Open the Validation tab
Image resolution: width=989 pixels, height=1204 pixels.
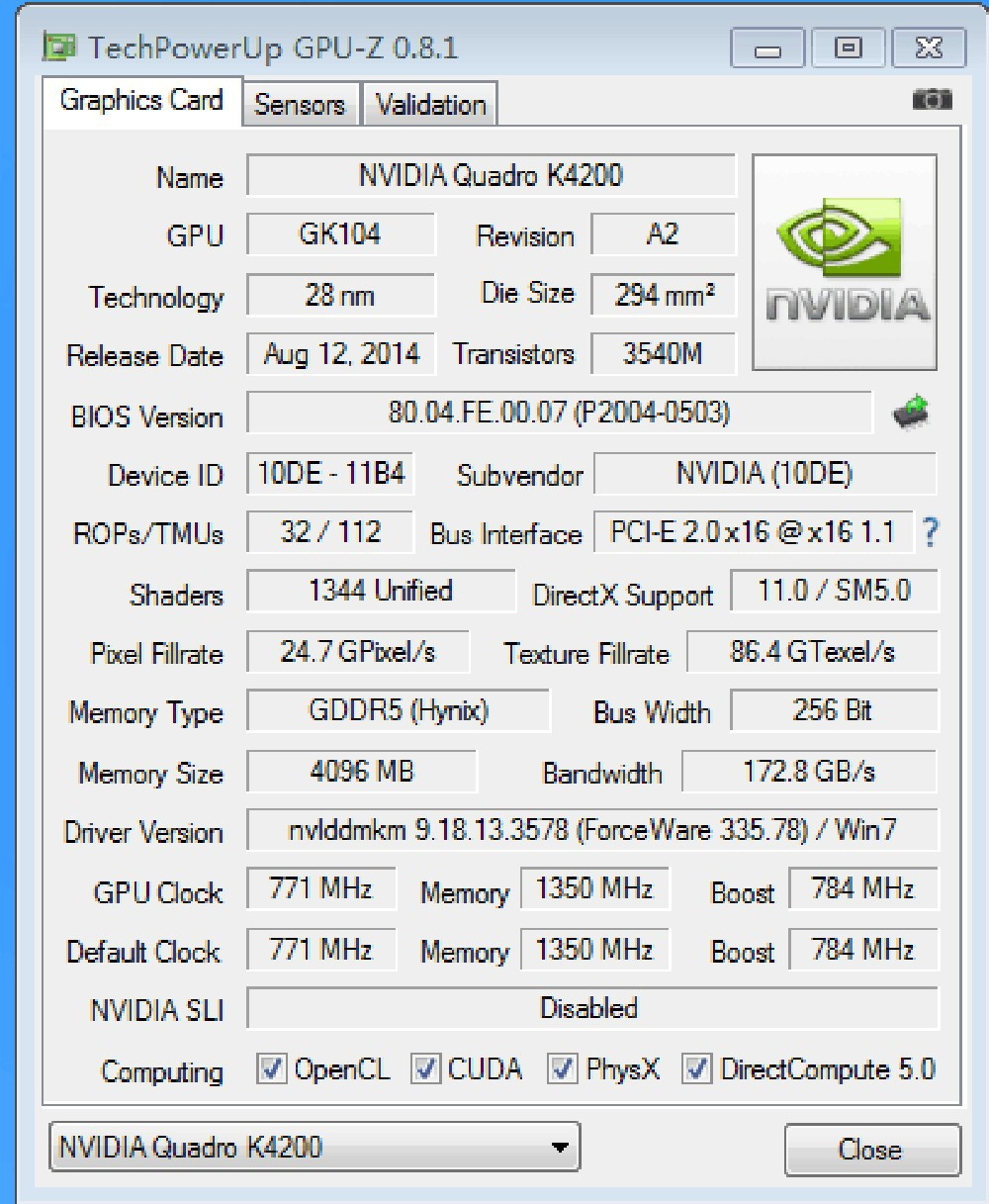(429, 104)
